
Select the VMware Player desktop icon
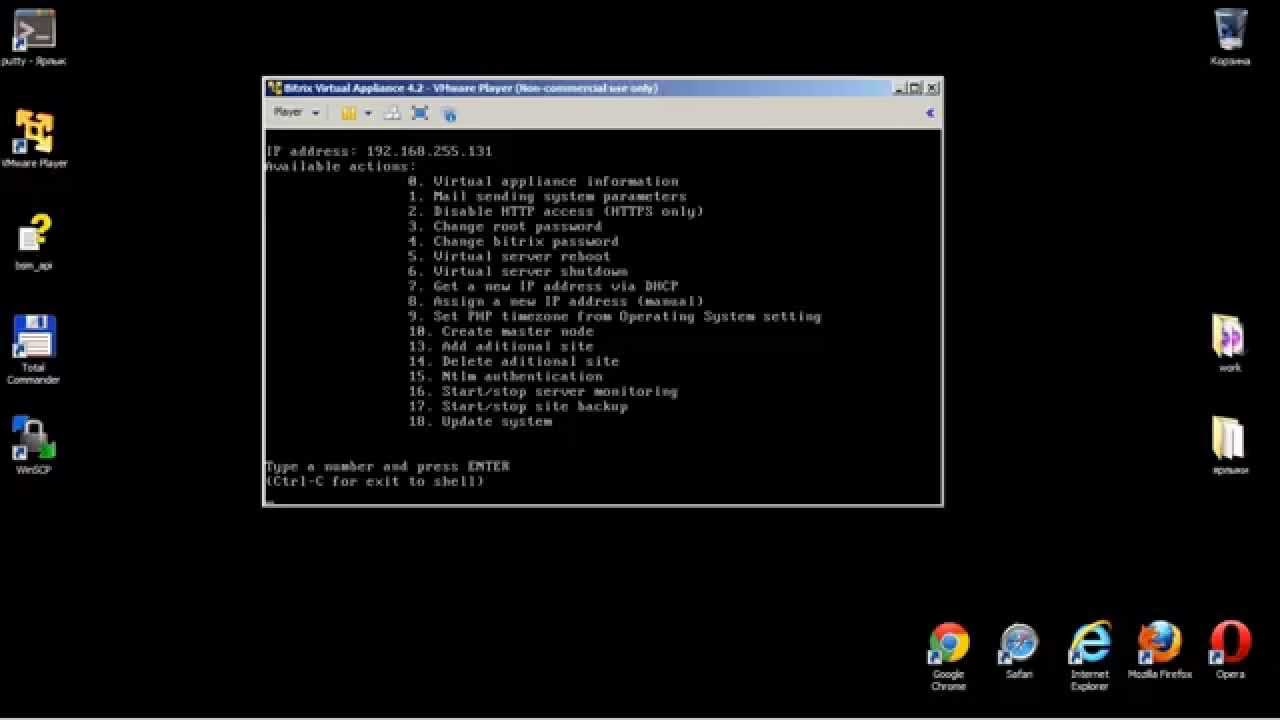(x=34, y=139)
